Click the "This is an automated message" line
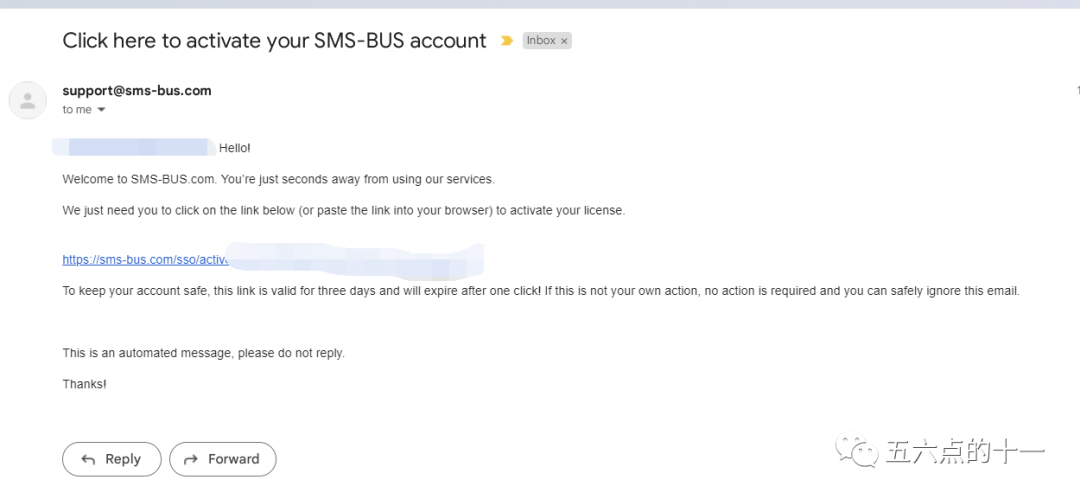1080x499 pixels. [203, 353]
